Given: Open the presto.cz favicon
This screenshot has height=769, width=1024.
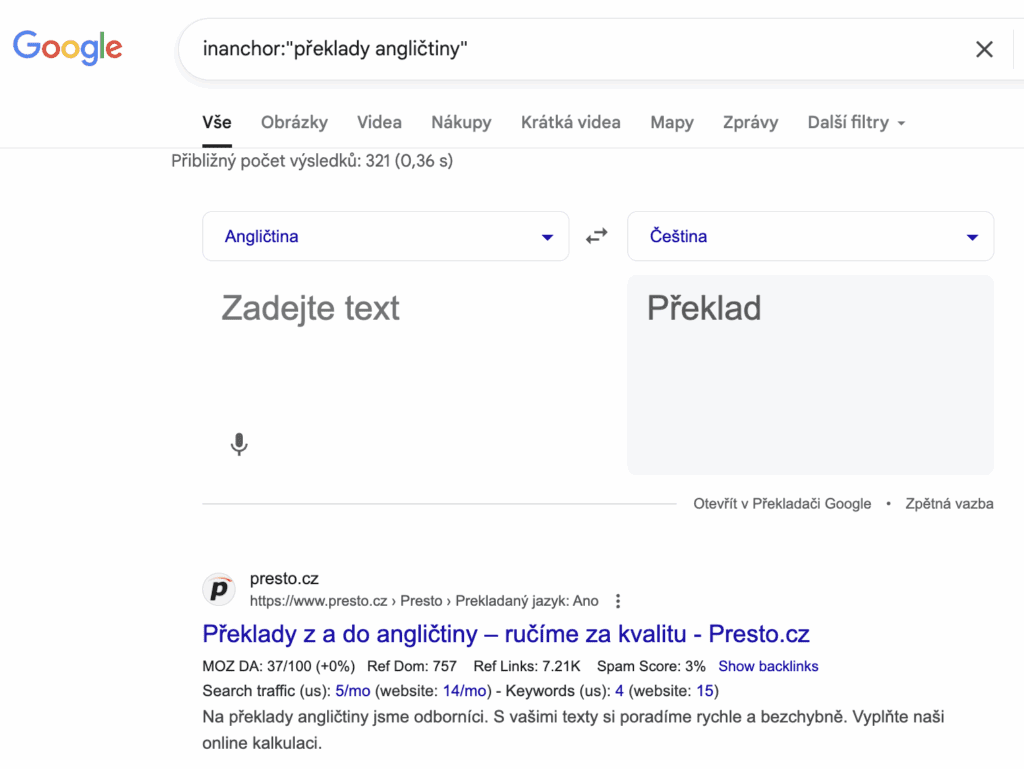Looking at the screenshot, I should tap(219, 589).
